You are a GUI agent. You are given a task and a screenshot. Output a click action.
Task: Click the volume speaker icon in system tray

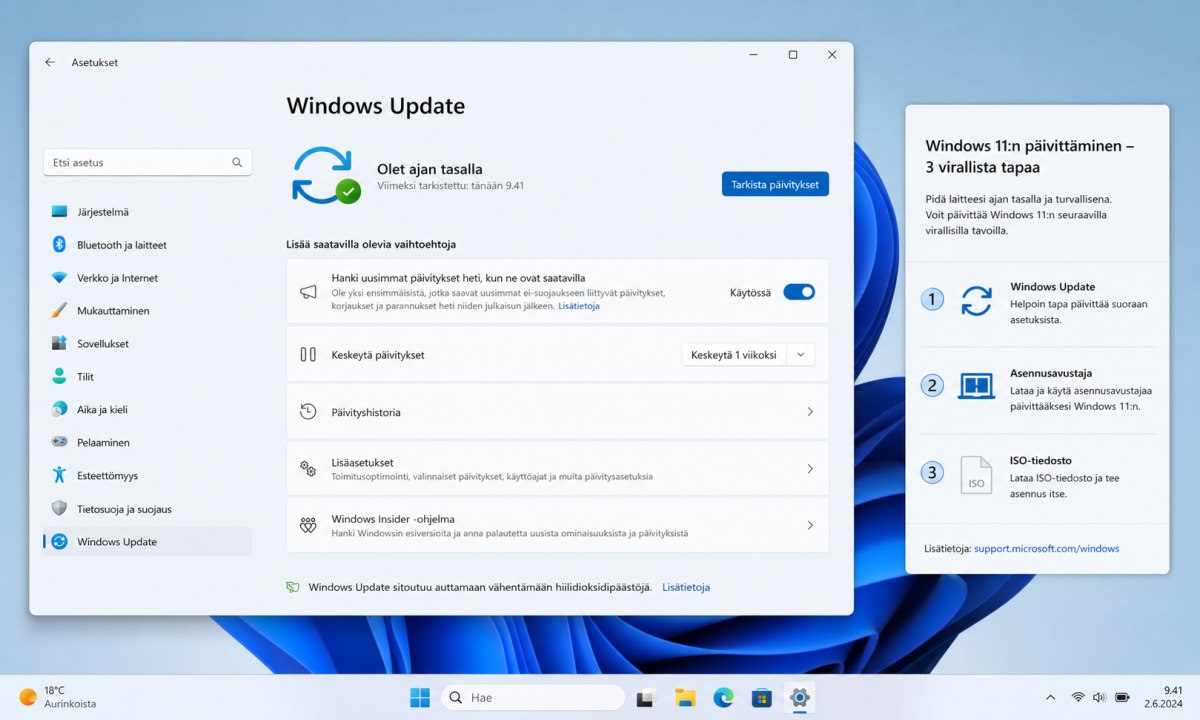coord(1100,697)
